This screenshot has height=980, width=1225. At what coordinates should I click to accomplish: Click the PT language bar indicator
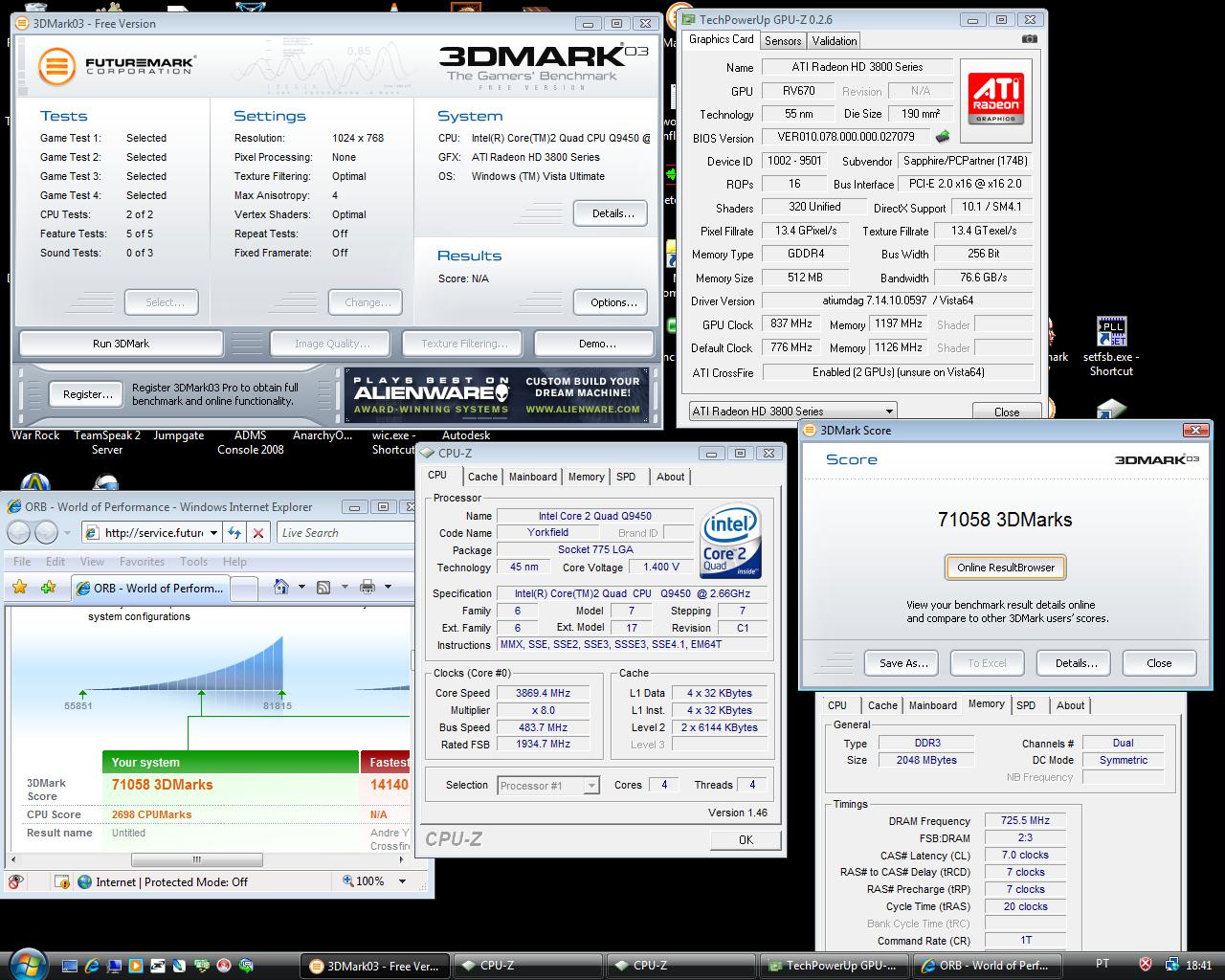click(1102, 964)
